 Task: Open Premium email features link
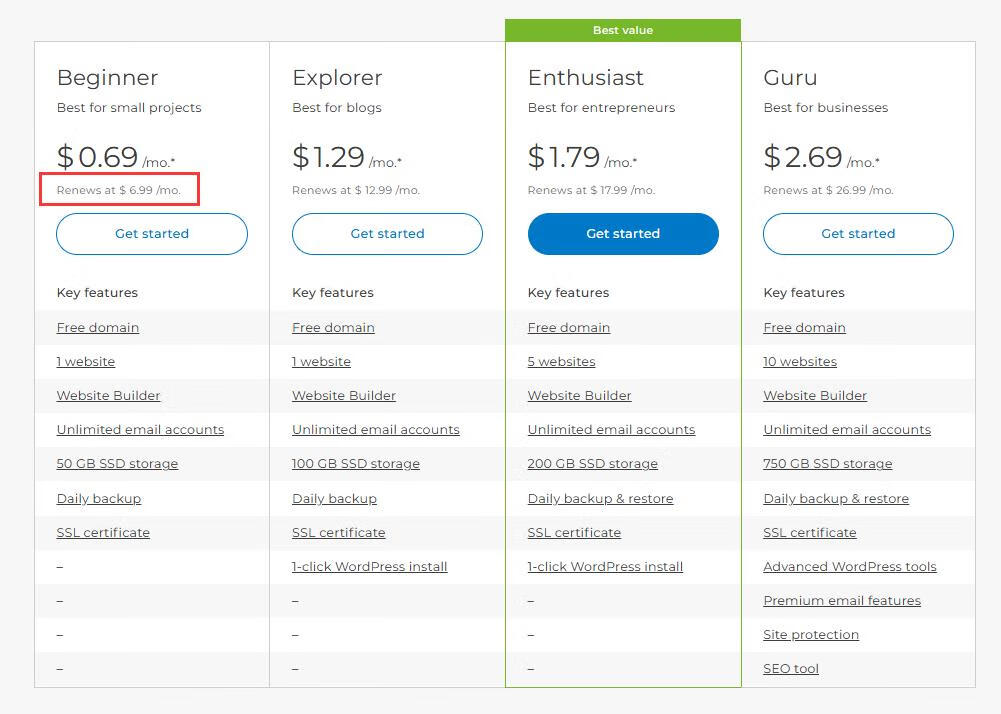(x=842, y=601)
